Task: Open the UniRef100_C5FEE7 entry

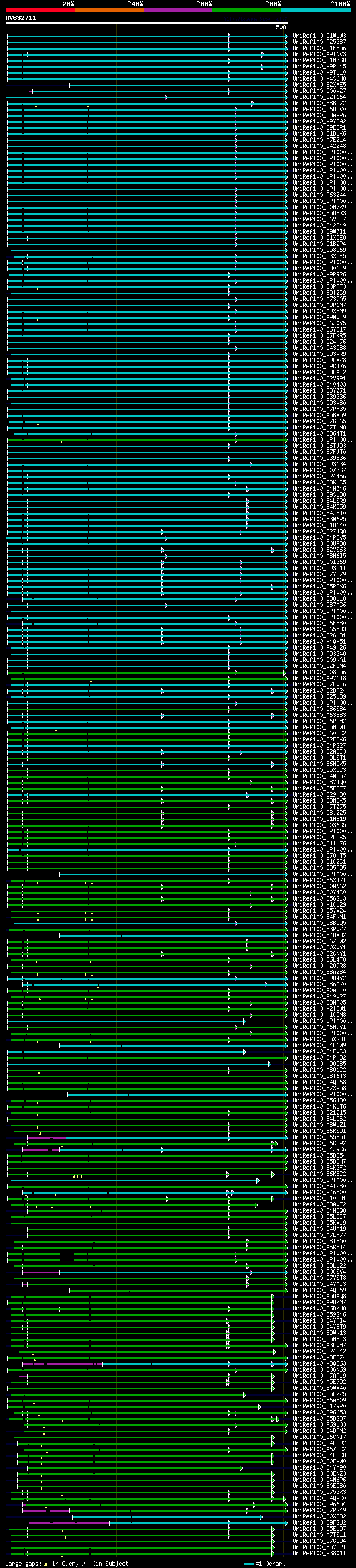Action: [x=319, y=788]
